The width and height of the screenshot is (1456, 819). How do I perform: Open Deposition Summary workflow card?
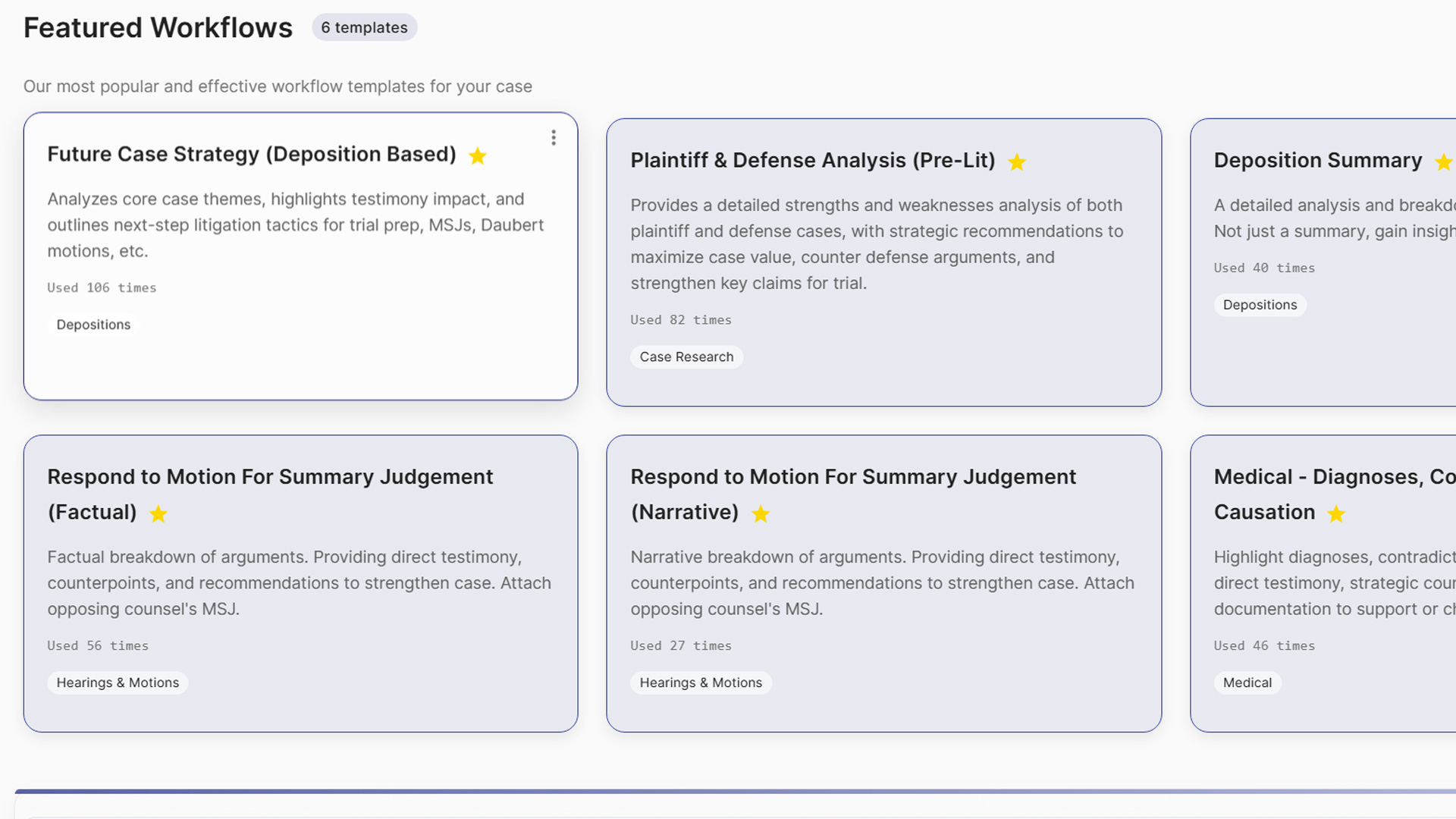1317,161
